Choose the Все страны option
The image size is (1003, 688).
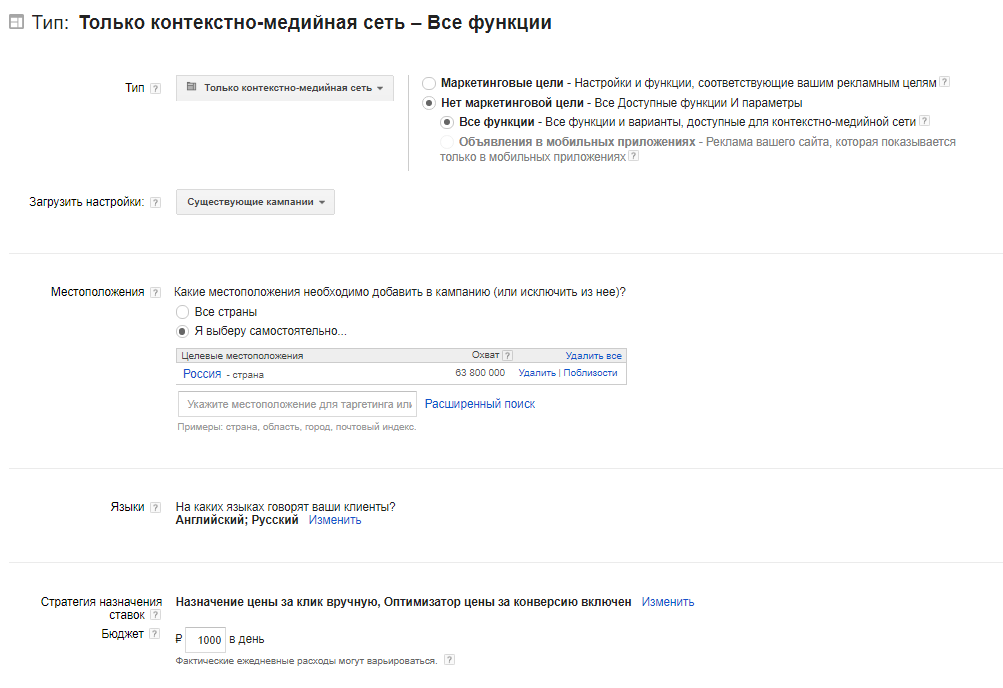(182, 312)
